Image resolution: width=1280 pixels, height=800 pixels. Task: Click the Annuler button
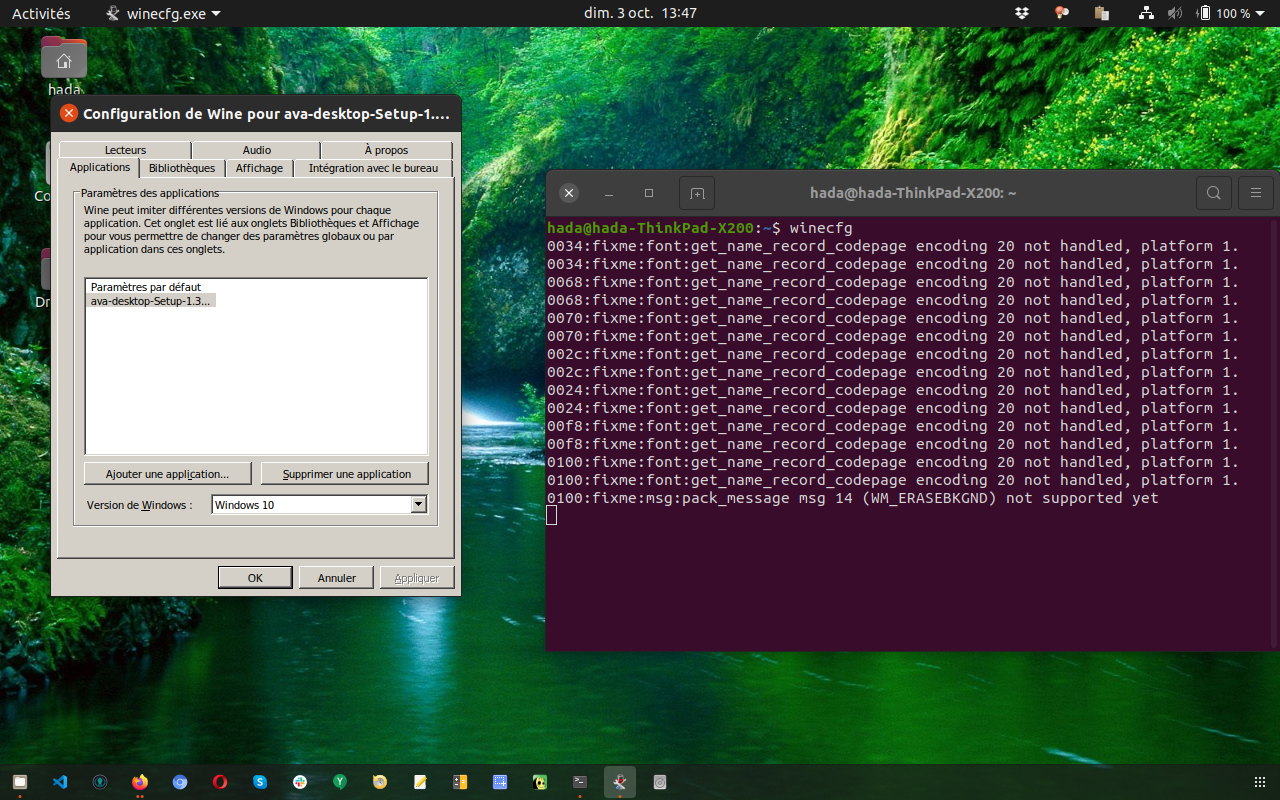pyautogui.click(x=337, y=578)
